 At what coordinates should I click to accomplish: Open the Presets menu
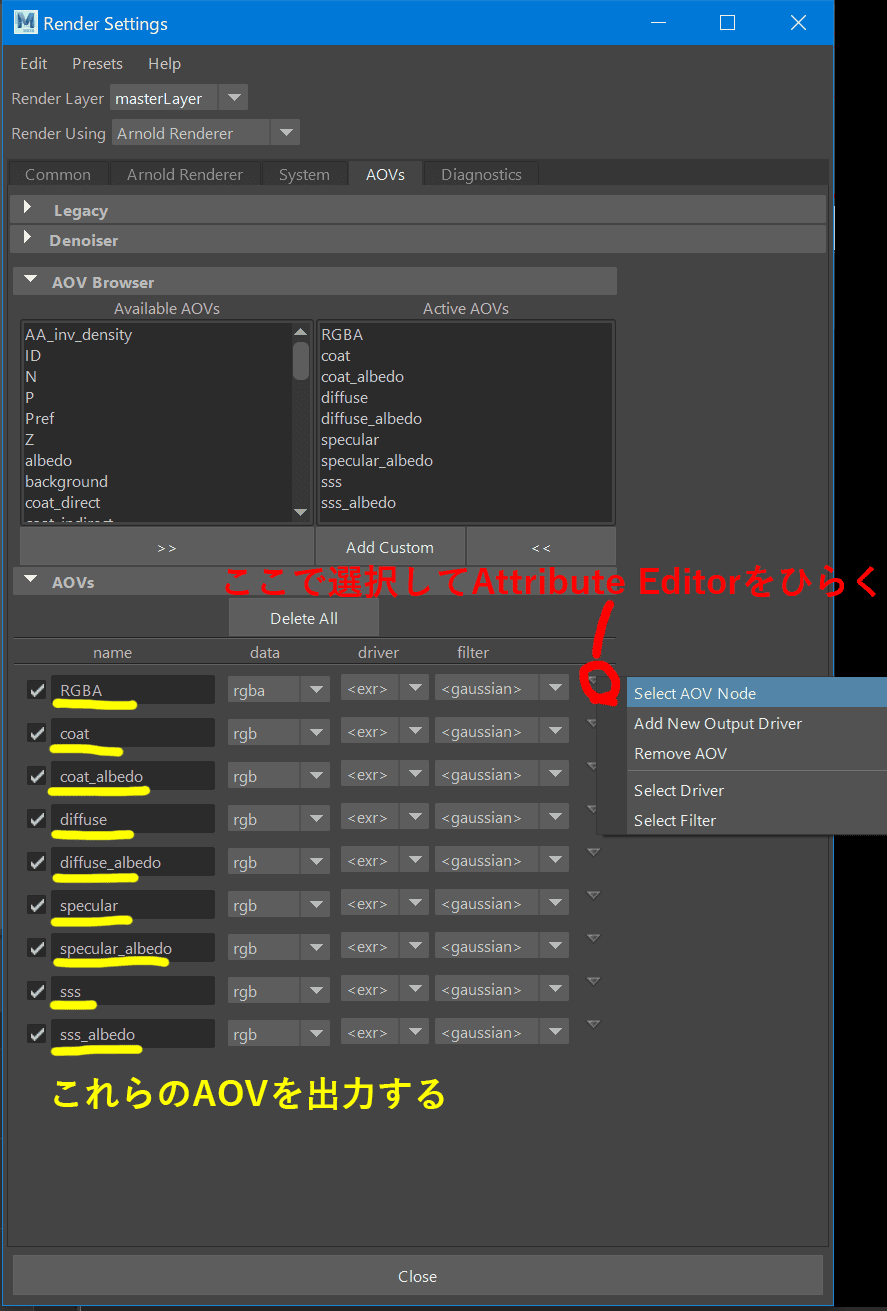97,63
